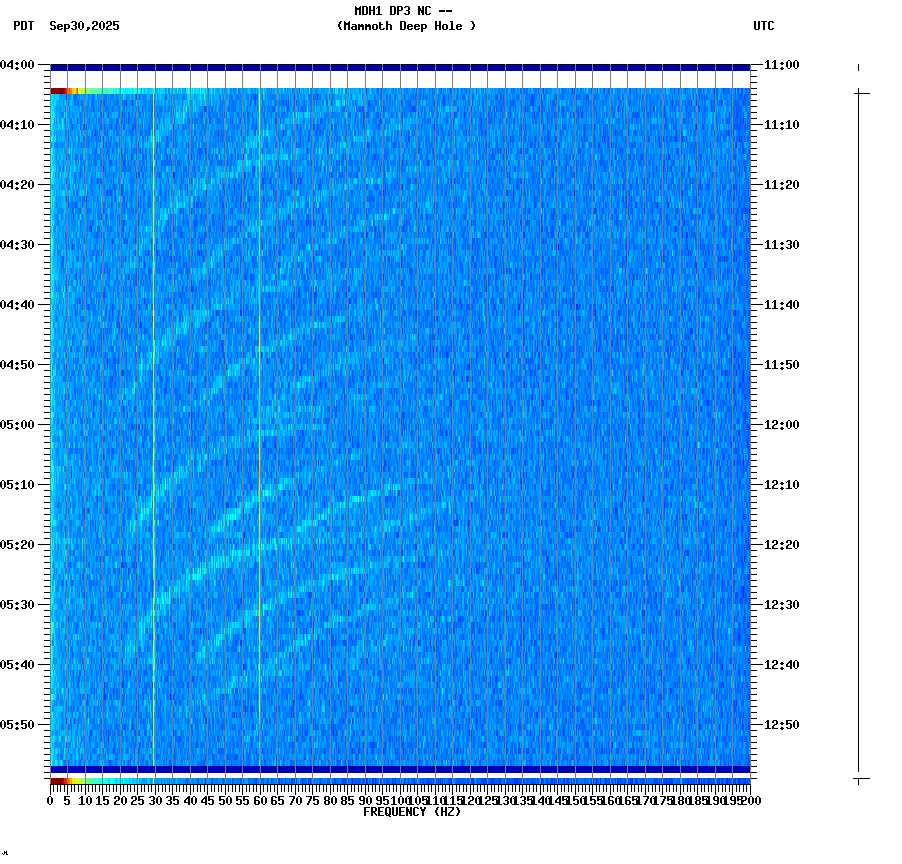Click the vertical scale bar on the right
This screenshot has height=864, width=902.
(x=857, y=430)
